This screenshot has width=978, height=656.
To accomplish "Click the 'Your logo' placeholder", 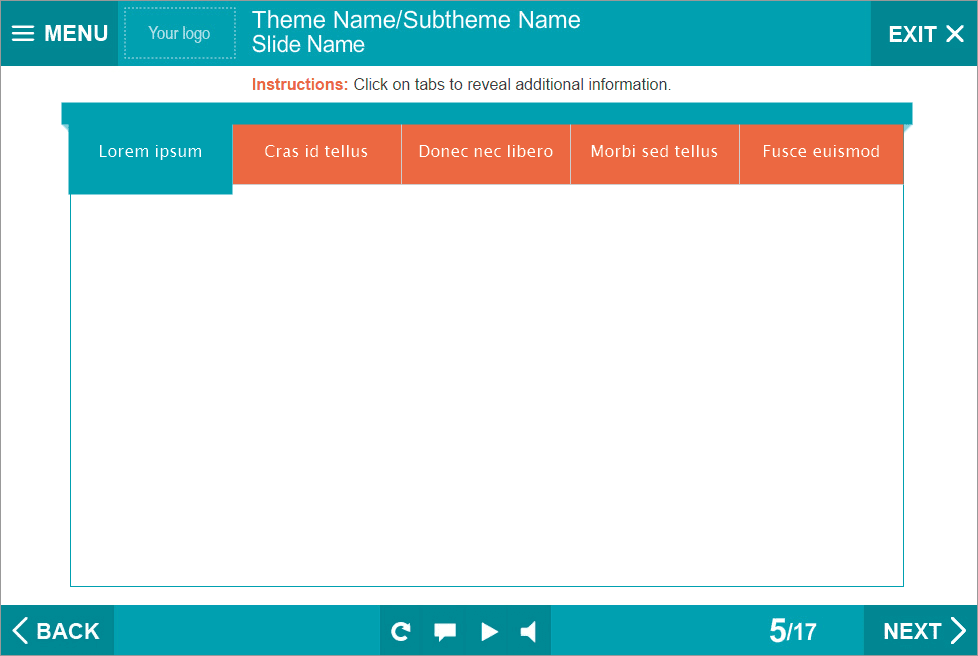I will coord(180,34).
